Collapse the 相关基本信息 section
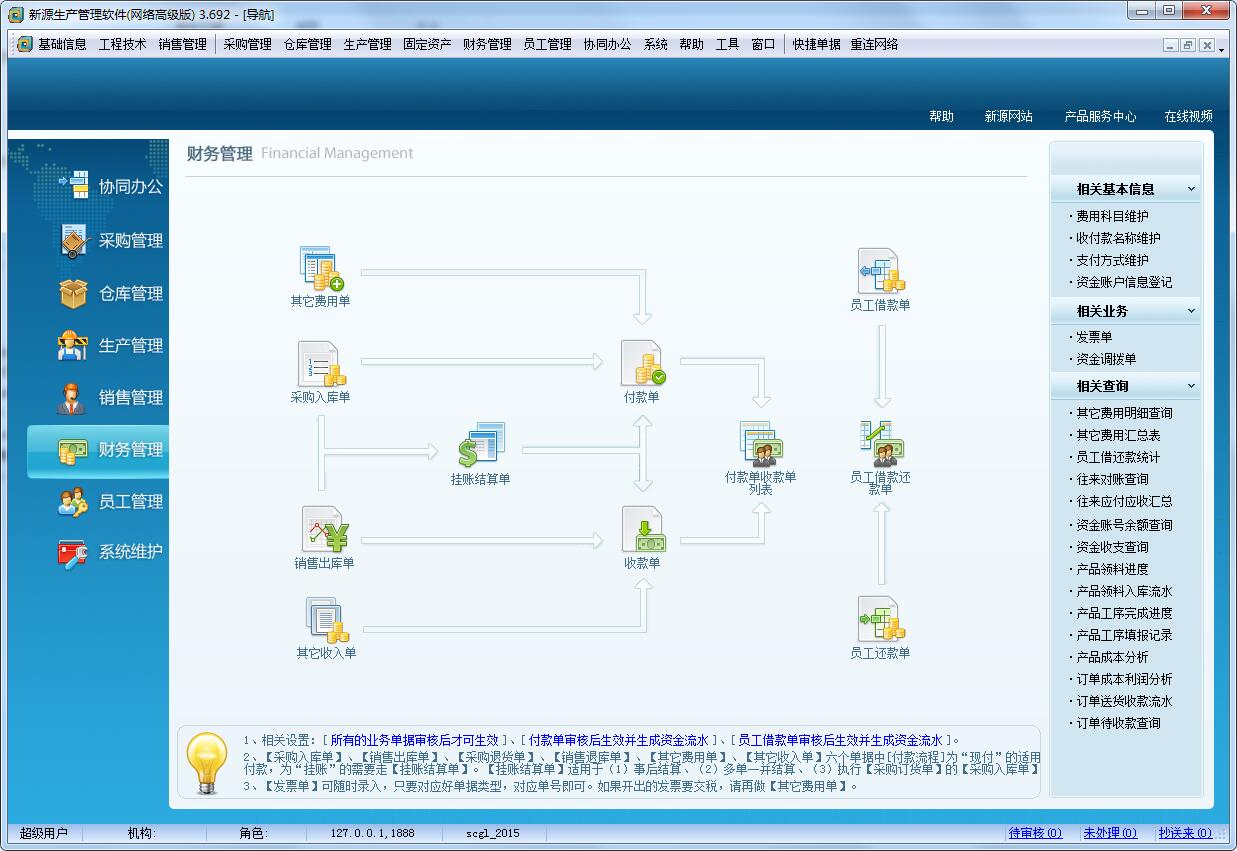The image size is (1237, 851). pos(1190,189)
